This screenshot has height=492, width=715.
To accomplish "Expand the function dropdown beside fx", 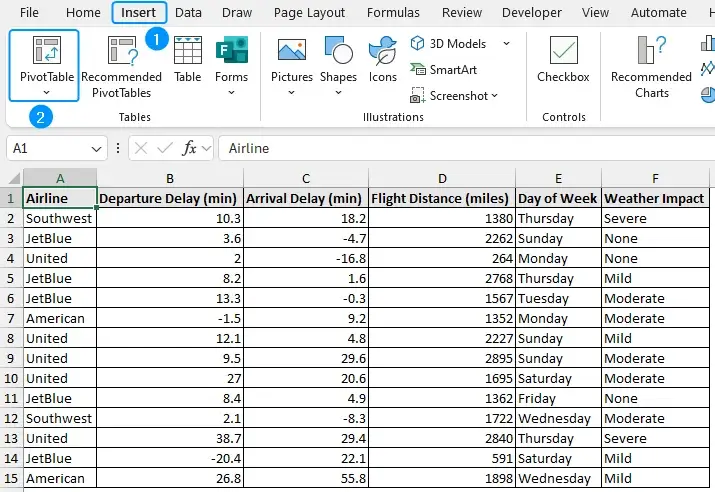I will click(x=207, y=148).
